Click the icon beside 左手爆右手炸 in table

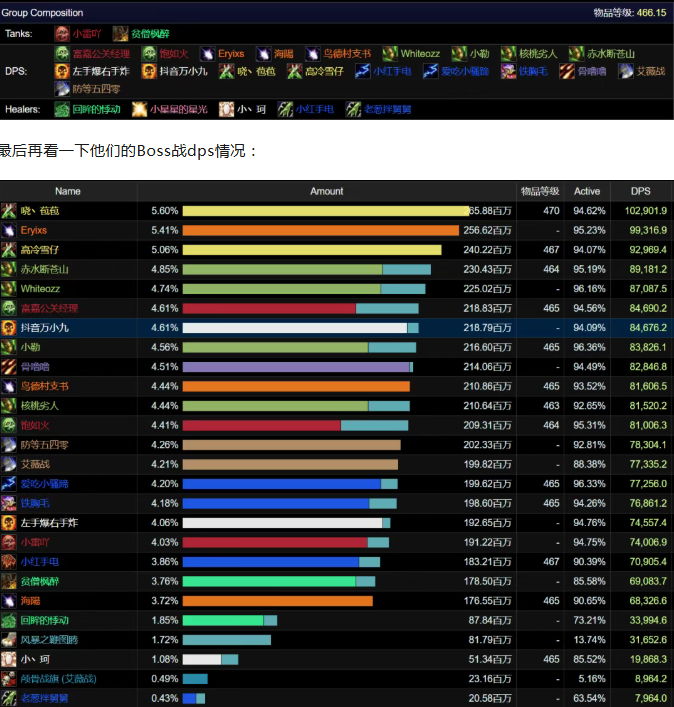pos(9,522)
